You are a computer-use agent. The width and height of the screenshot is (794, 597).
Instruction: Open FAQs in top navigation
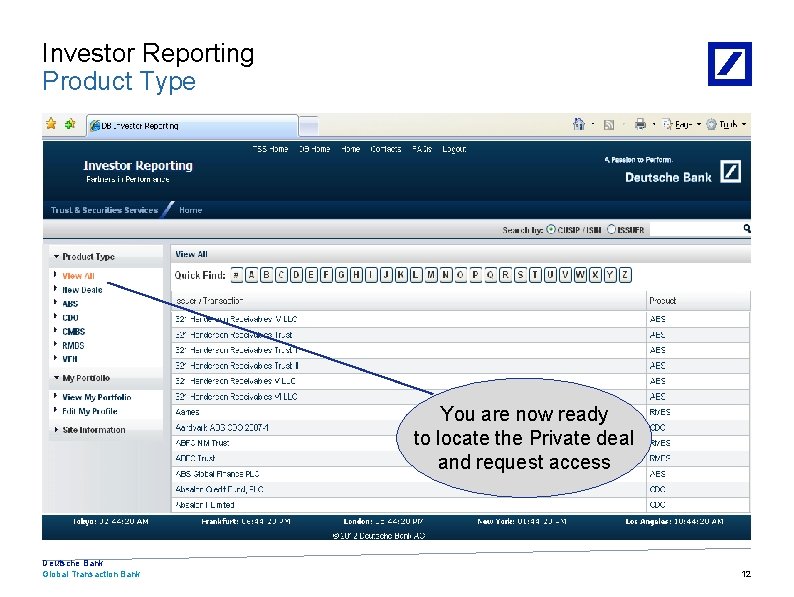(x=422, y=149)
